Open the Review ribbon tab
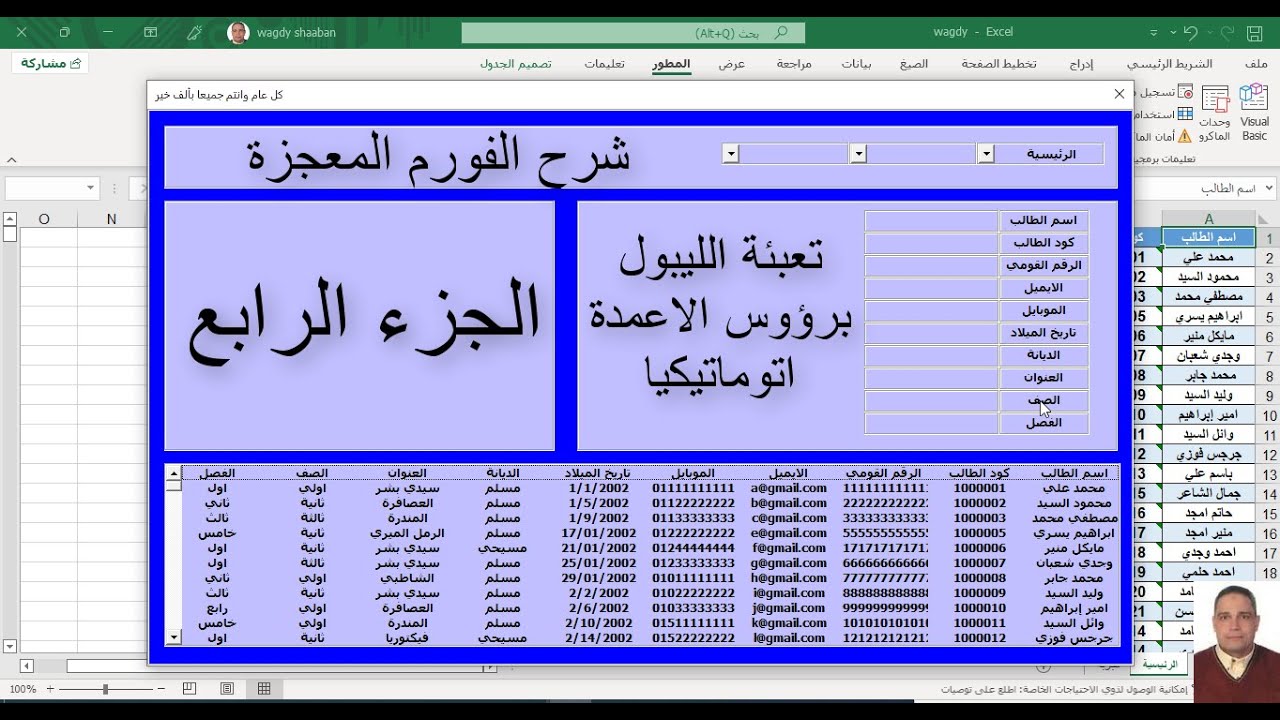Image resolution: width=1280 pixels, height=720 pixels. [794, 64]
